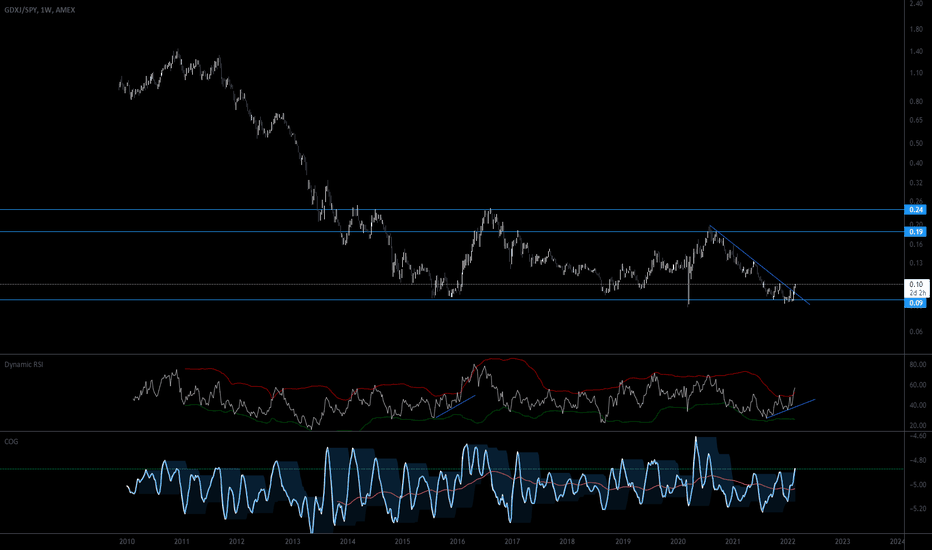Click the 0.50 price axis value
Screen dimensions: 932x550
pyautogui.click(x=916, y=143)
